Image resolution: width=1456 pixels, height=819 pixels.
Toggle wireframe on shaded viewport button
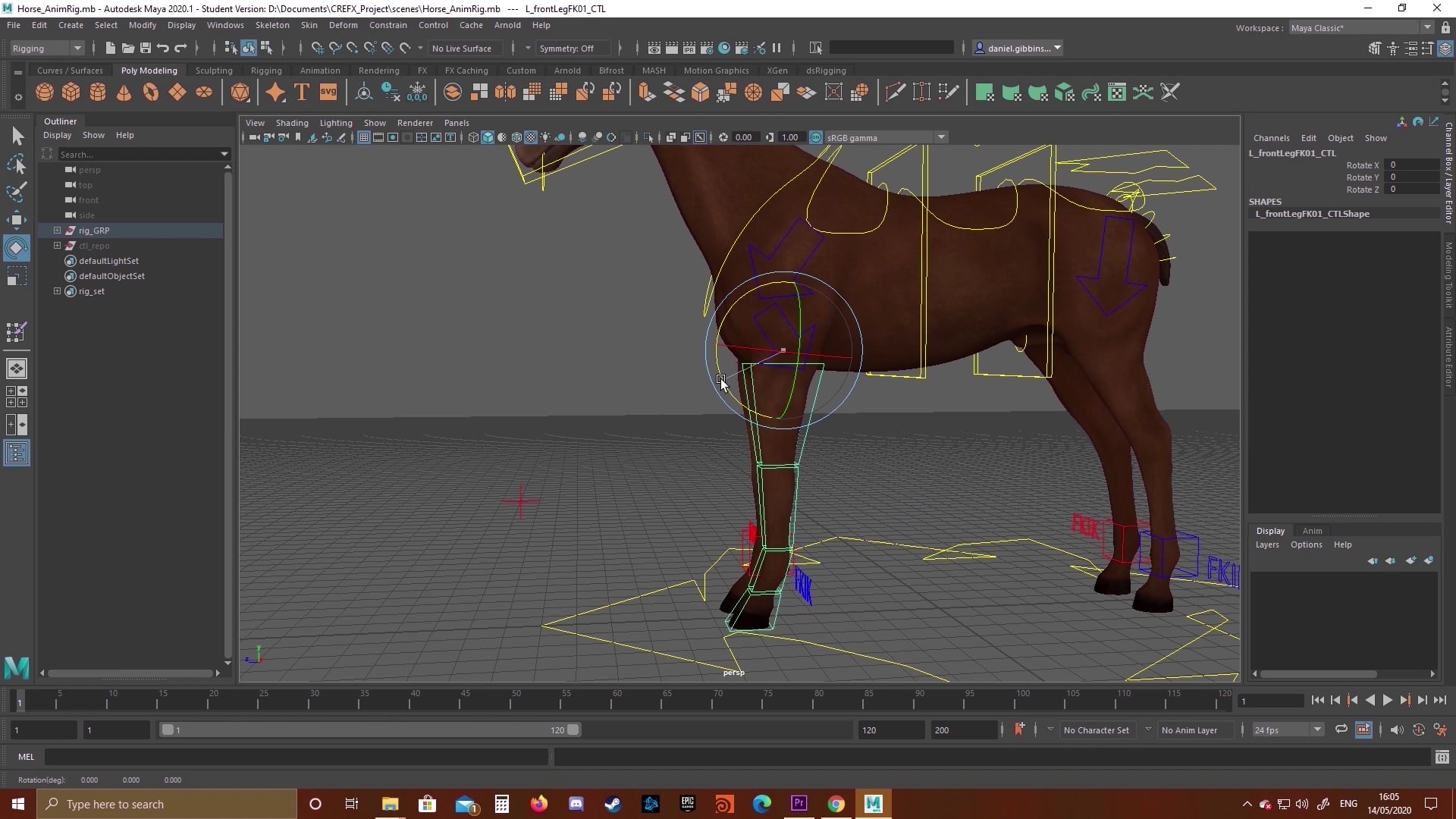tap(516, 137)
